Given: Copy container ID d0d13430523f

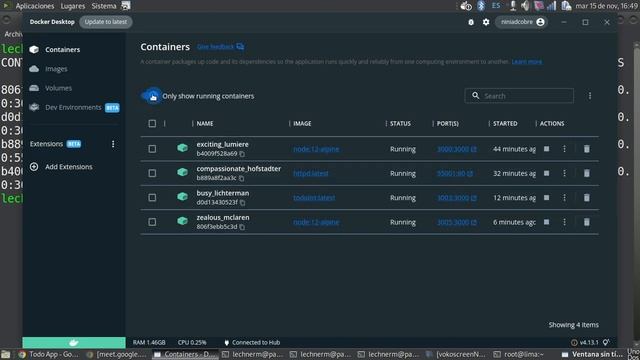Looking at the screenshot, I should (242, 203).
